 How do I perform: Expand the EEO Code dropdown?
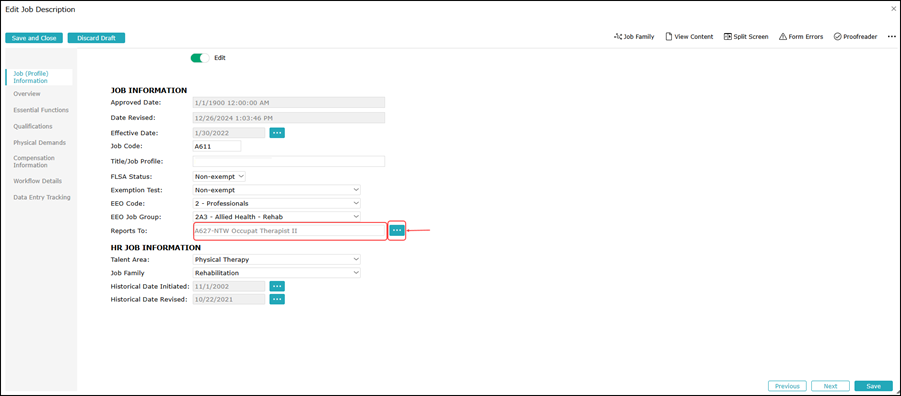276,203
